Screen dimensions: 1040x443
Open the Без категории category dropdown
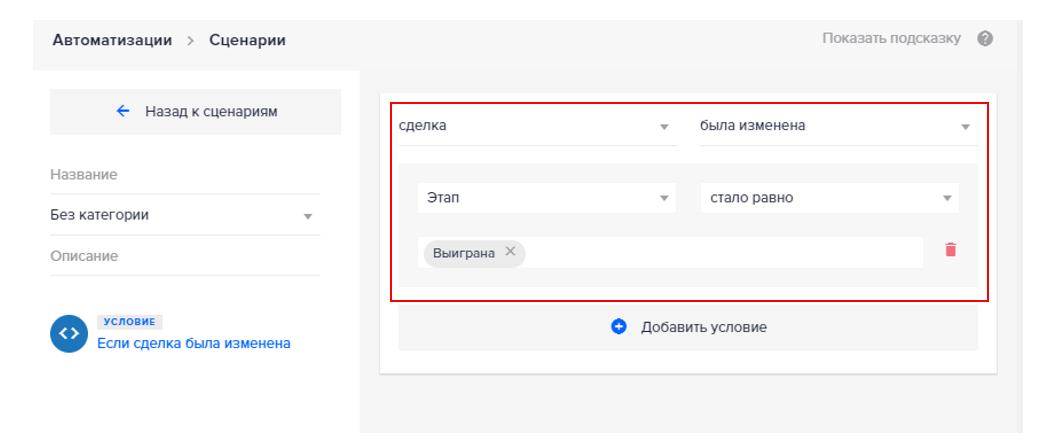pos(184,215)
